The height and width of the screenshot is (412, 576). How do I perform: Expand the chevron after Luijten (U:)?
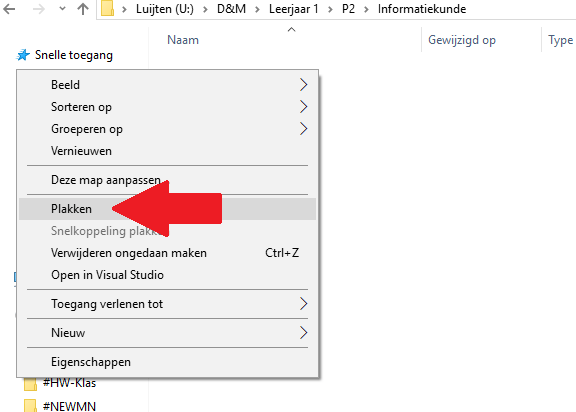(x=205, y=9)
